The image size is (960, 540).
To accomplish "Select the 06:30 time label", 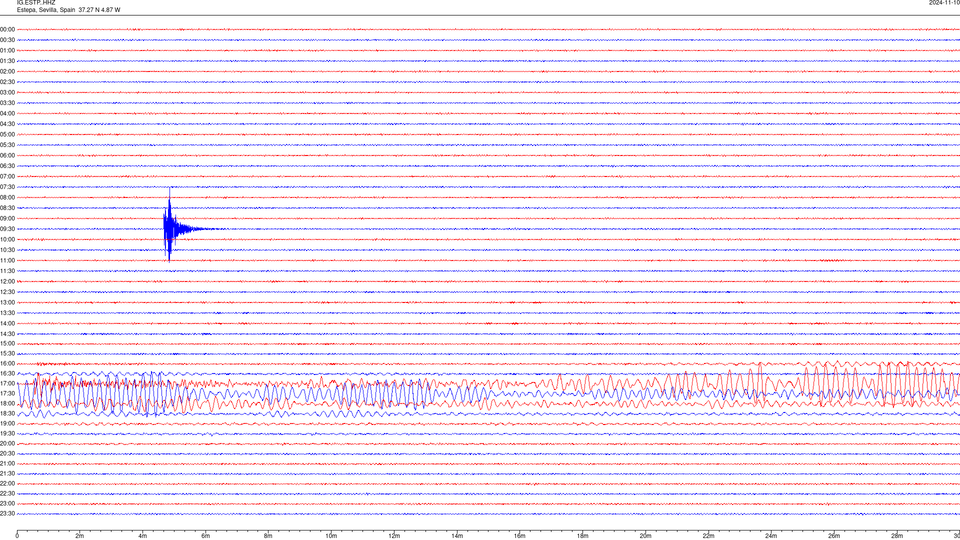I will coord(7,166).
